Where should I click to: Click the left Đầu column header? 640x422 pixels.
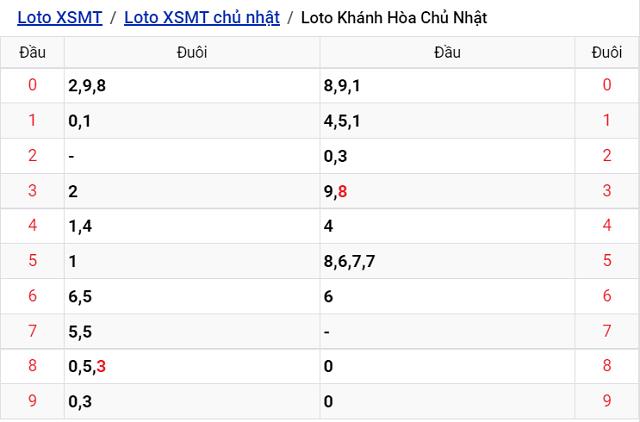click(x=32, y=53)
